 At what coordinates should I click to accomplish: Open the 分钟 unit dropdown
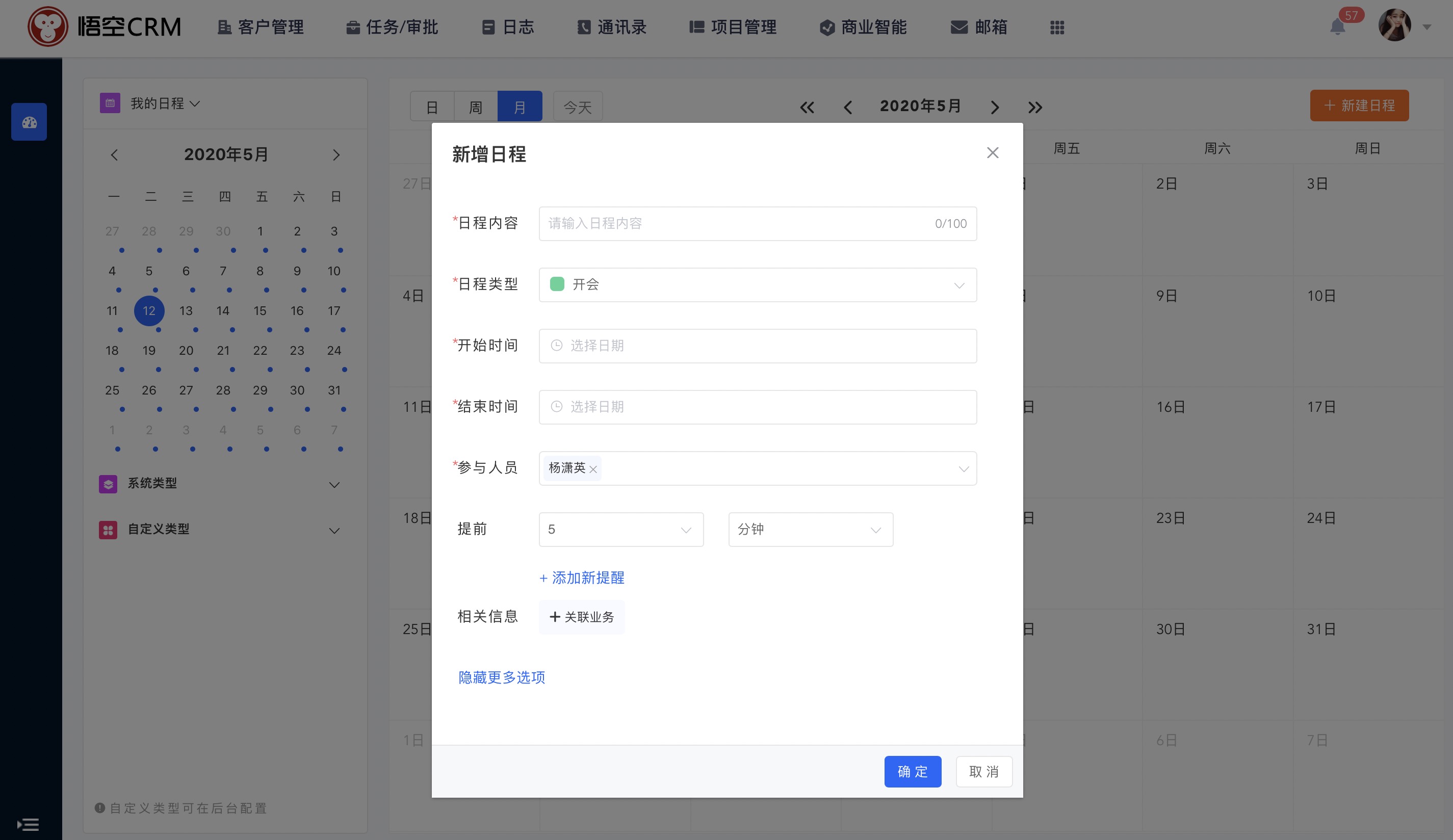pyautogui.click(x=810, y=529)
